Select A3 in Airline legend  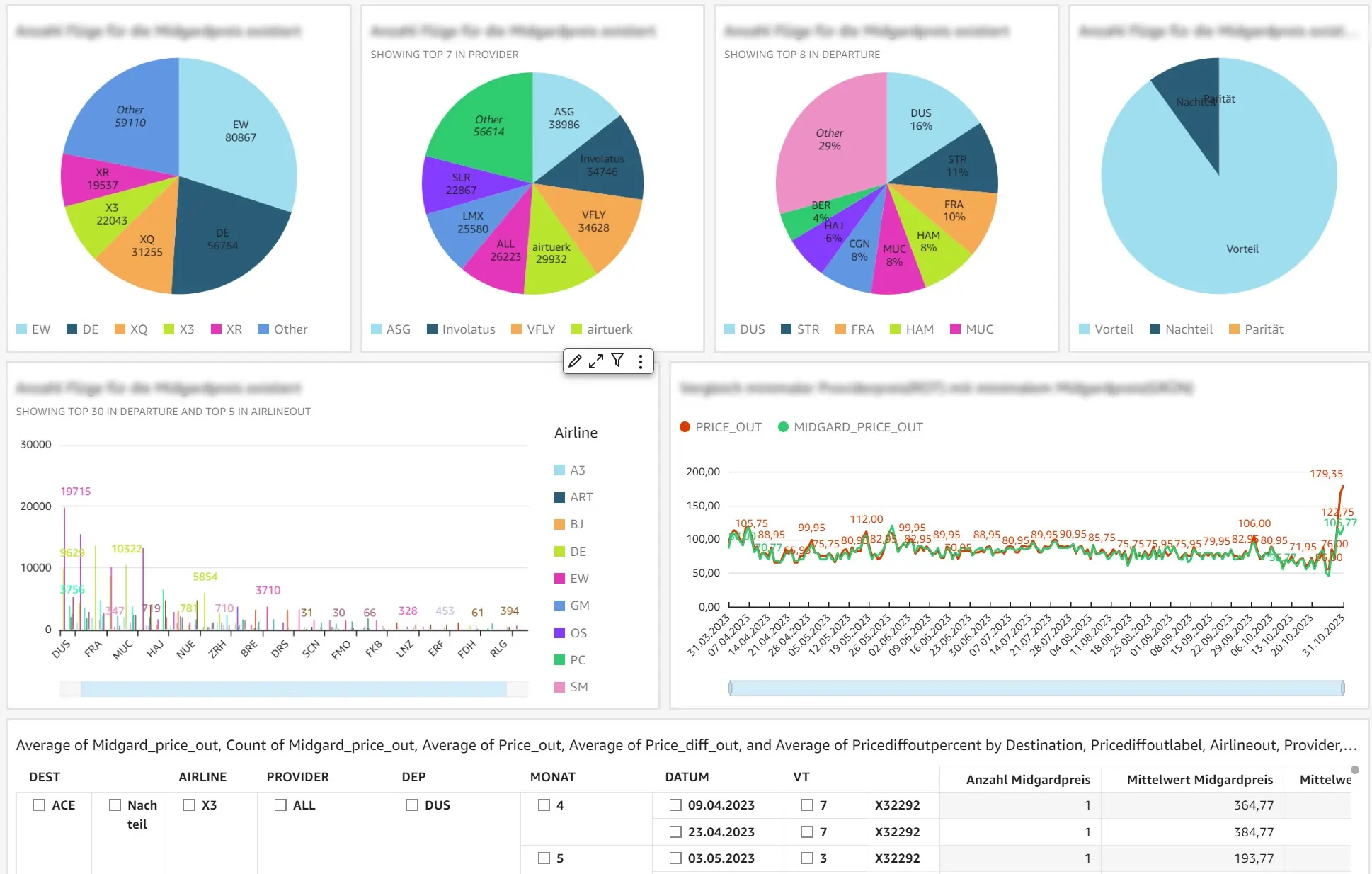coord(570,470)
